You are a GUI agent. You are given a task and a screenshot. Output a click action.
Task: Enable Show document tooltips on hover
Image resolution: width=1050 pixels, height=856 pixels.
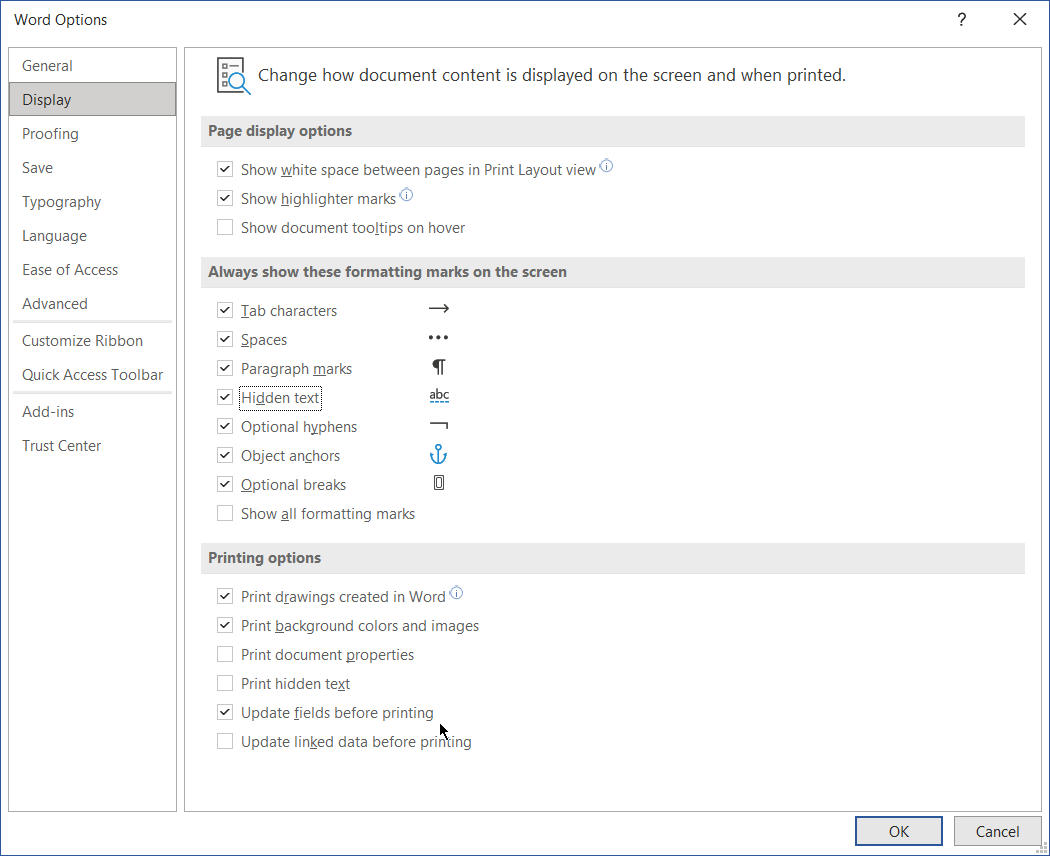click(x=225, y=228)
